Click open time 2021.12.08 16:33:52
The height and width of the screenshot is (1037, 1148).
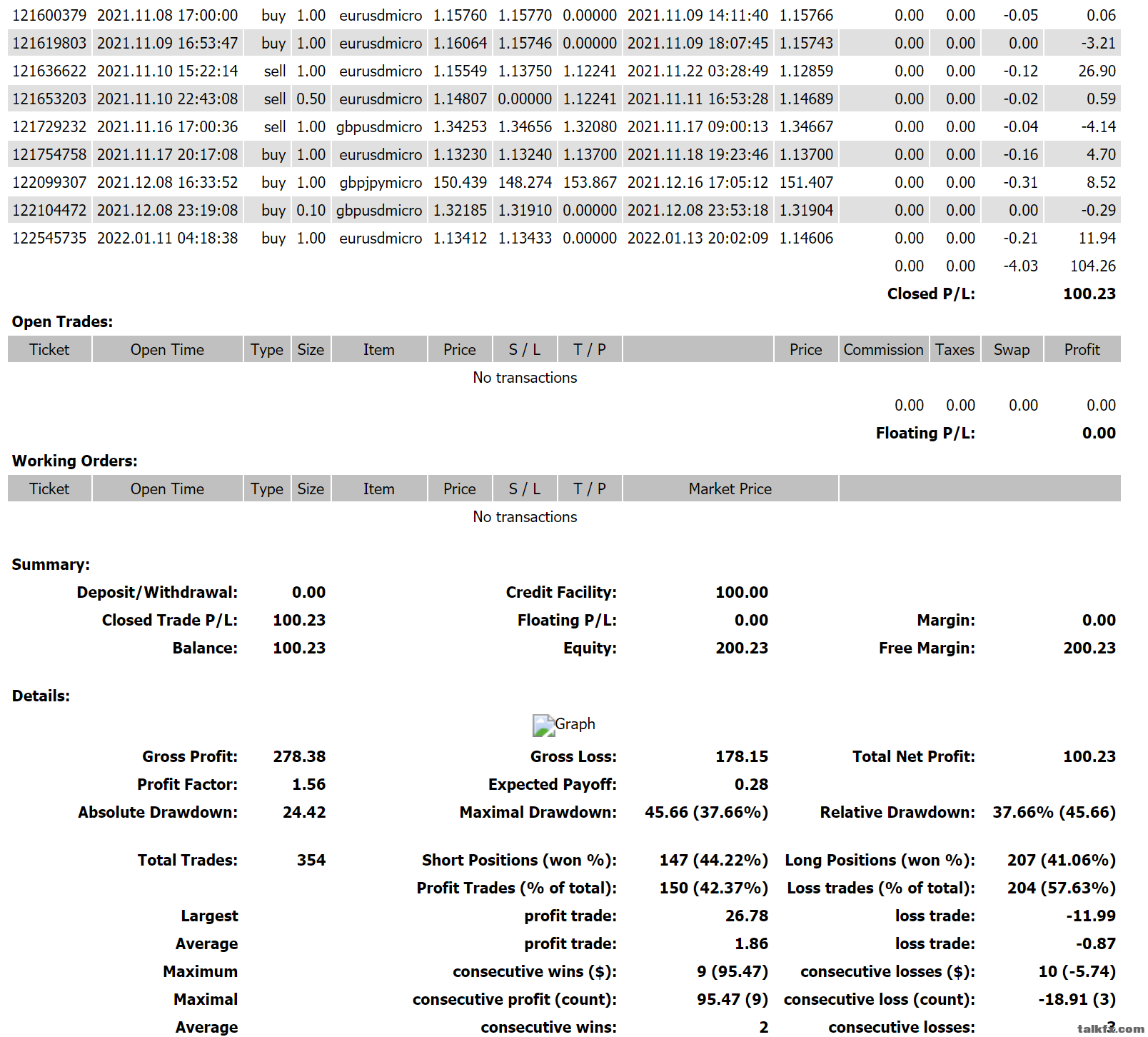pos(168,182)
